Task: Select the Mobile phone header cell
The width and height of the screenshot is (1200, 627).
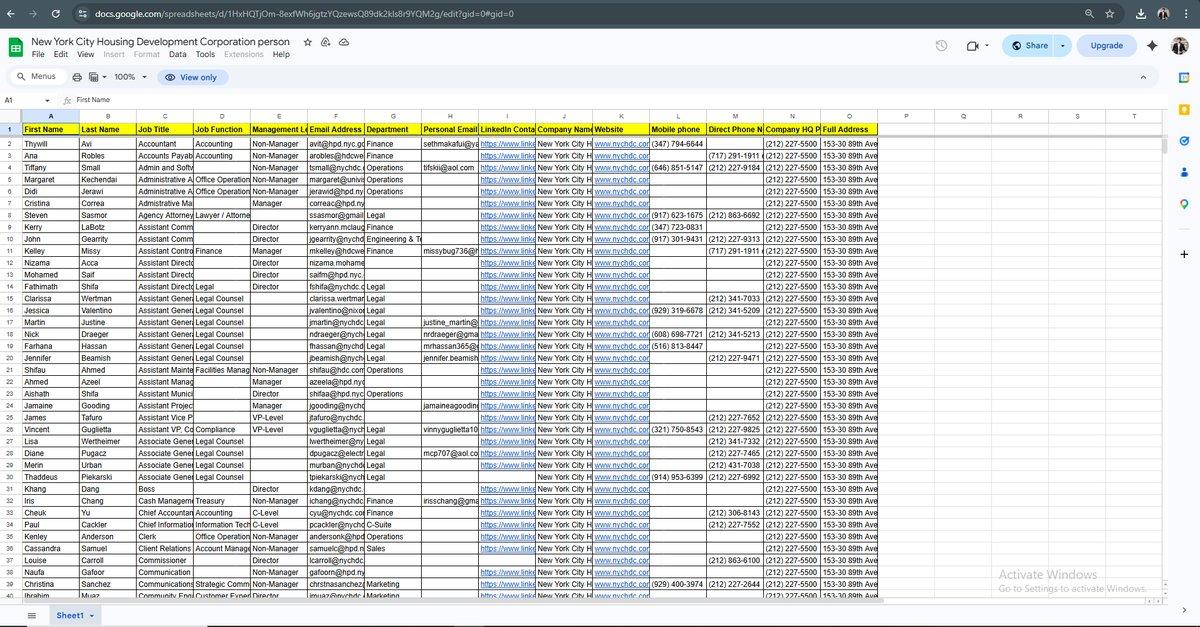Action: tap(677, 130)
